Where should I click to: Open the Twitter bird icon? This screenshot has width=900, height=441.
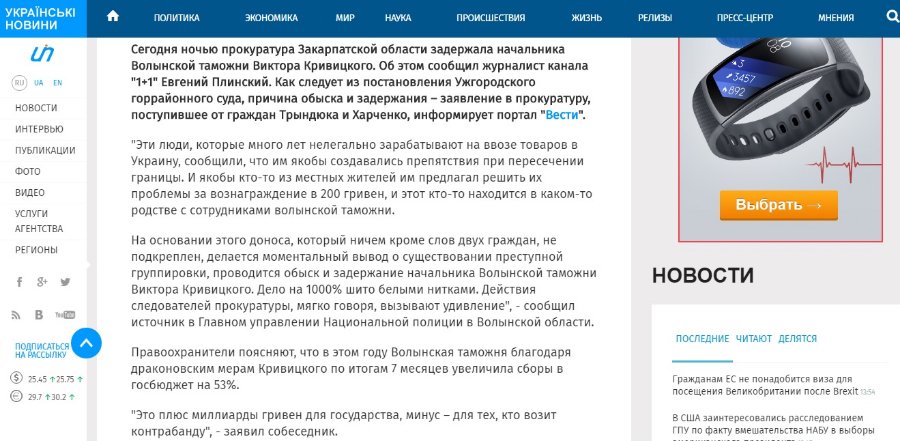65,282
